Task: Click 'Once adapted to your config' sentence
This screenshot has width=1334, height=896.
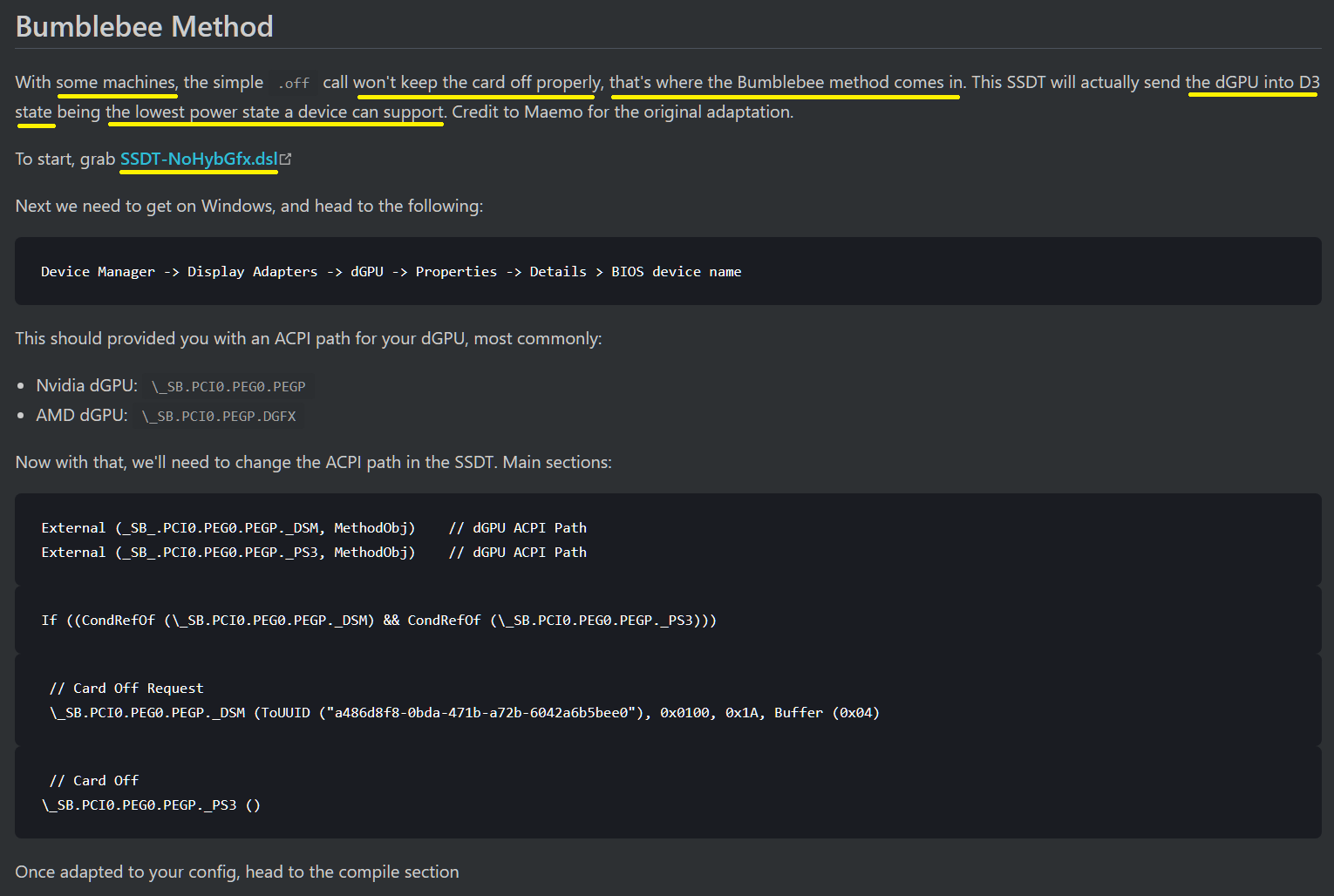Action: (237, 872)
